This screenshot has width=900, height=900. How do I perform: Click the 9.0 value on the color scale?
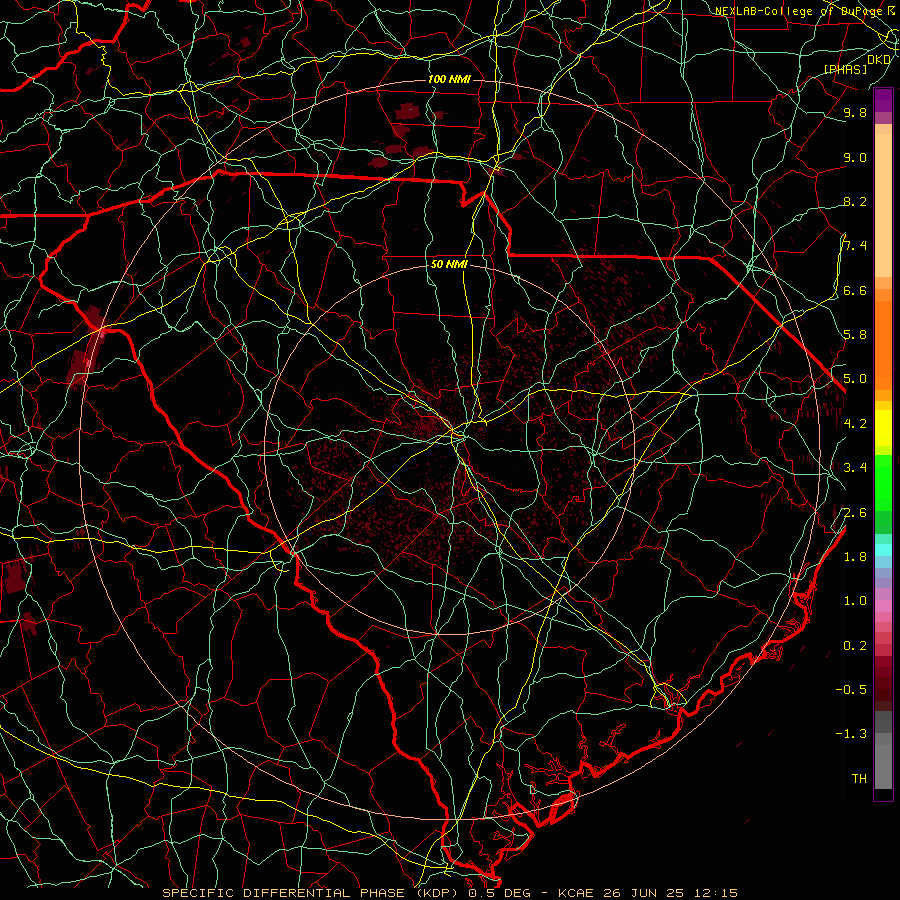(855, 157)
